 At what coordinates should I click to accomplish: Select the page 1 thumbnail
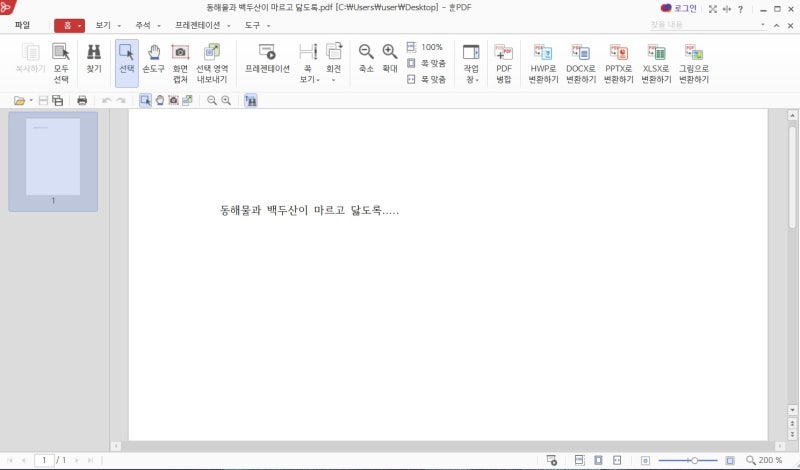(x=53, y=161)
